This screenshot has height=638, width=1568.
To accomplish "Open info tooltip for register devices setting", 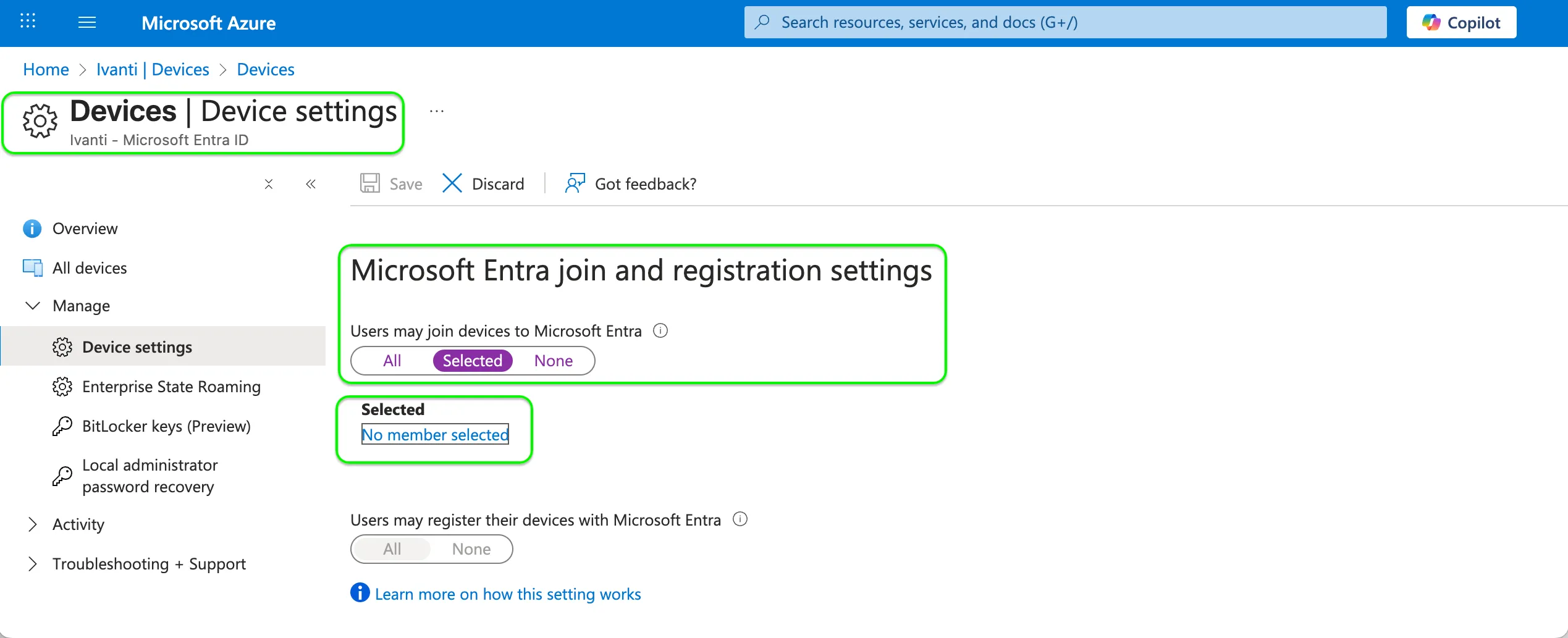I will point(740,519).
